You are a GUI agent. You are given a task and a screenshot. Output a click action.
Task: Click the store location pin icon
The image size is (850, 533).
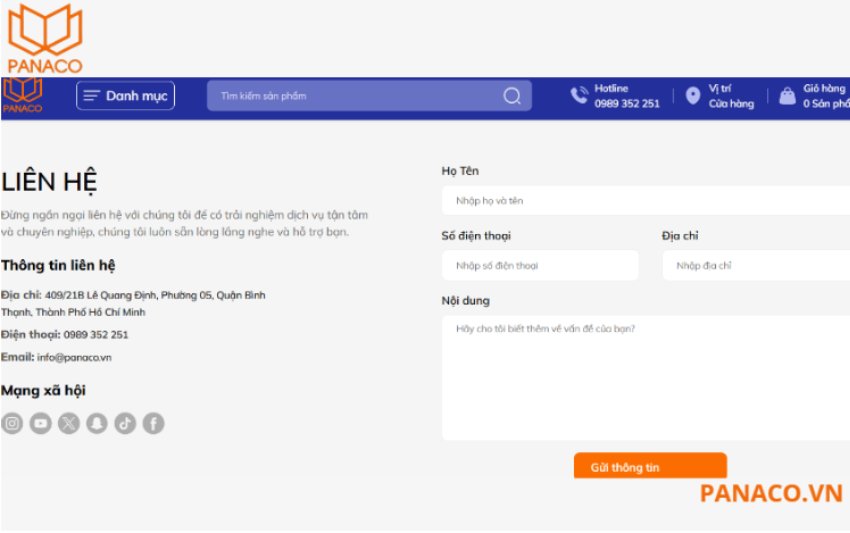tap(693, 96)
